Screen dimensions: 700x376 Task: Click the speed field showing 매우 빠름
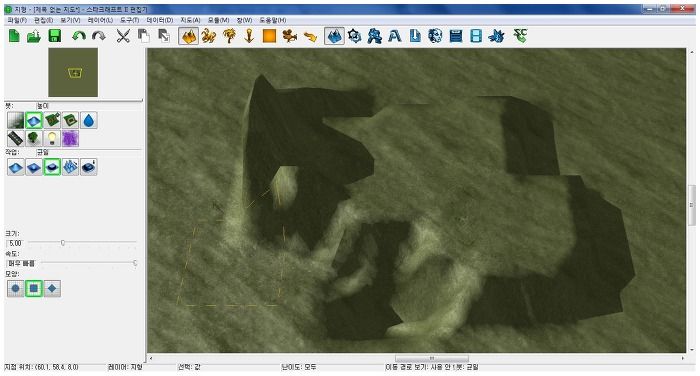[x=22, y=263]
